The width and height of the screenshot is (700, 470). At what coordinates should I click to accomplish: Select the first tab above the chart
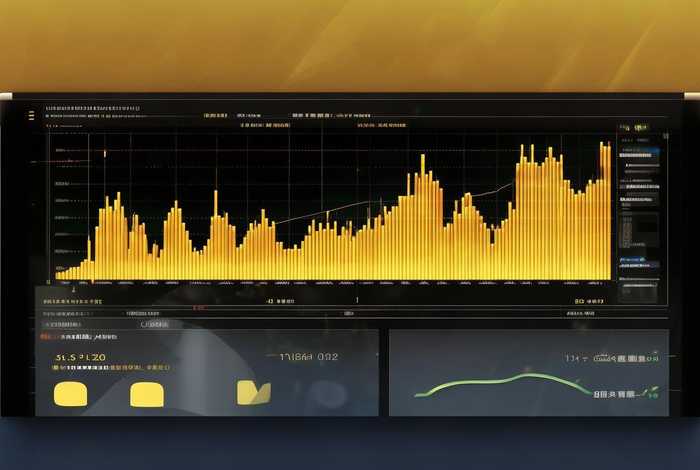pyautogui.click(x=215, y=116)
